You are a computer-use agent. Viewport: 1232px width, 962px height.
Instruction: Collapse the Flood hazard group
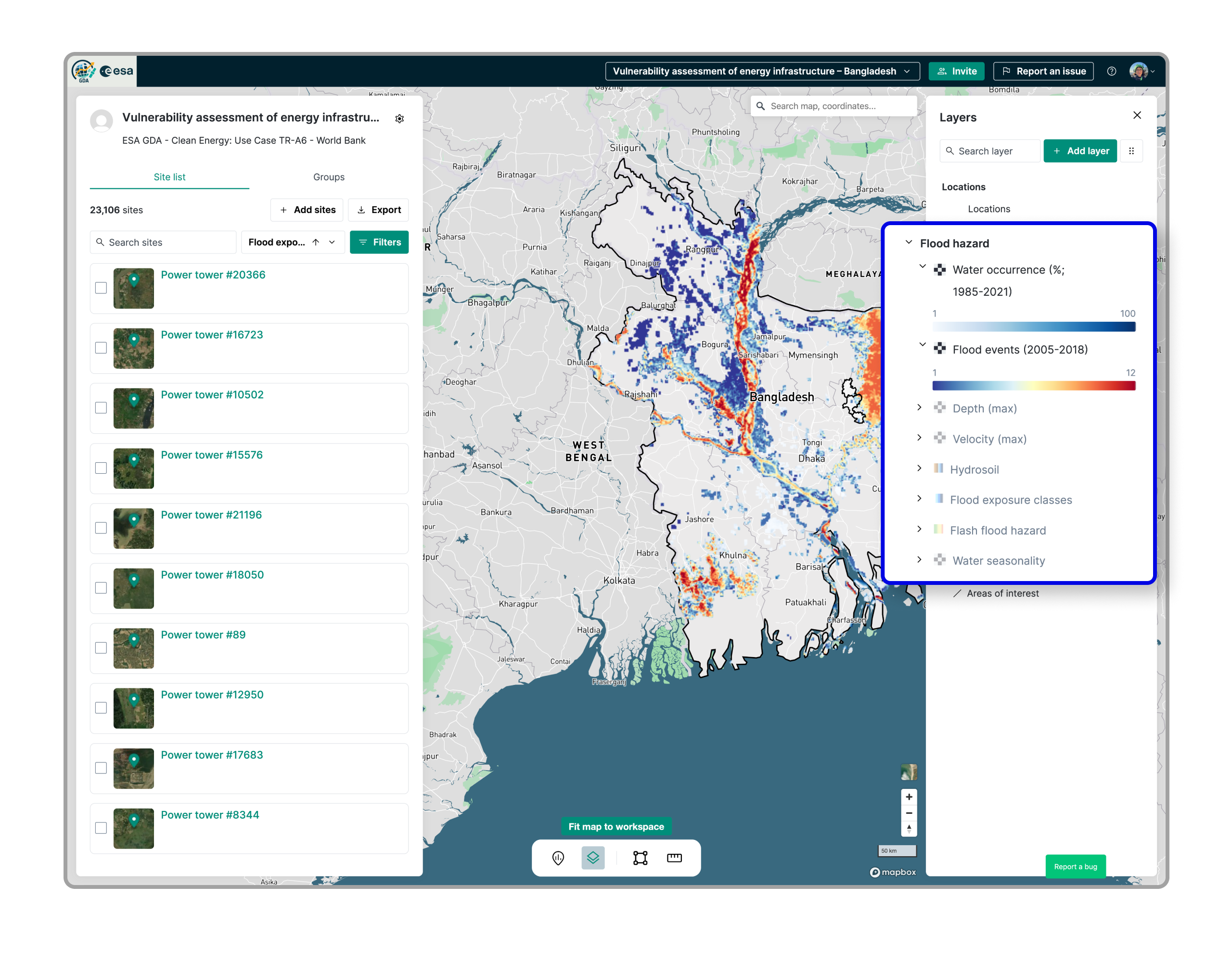pyautogui.click(x=909, y=243)
